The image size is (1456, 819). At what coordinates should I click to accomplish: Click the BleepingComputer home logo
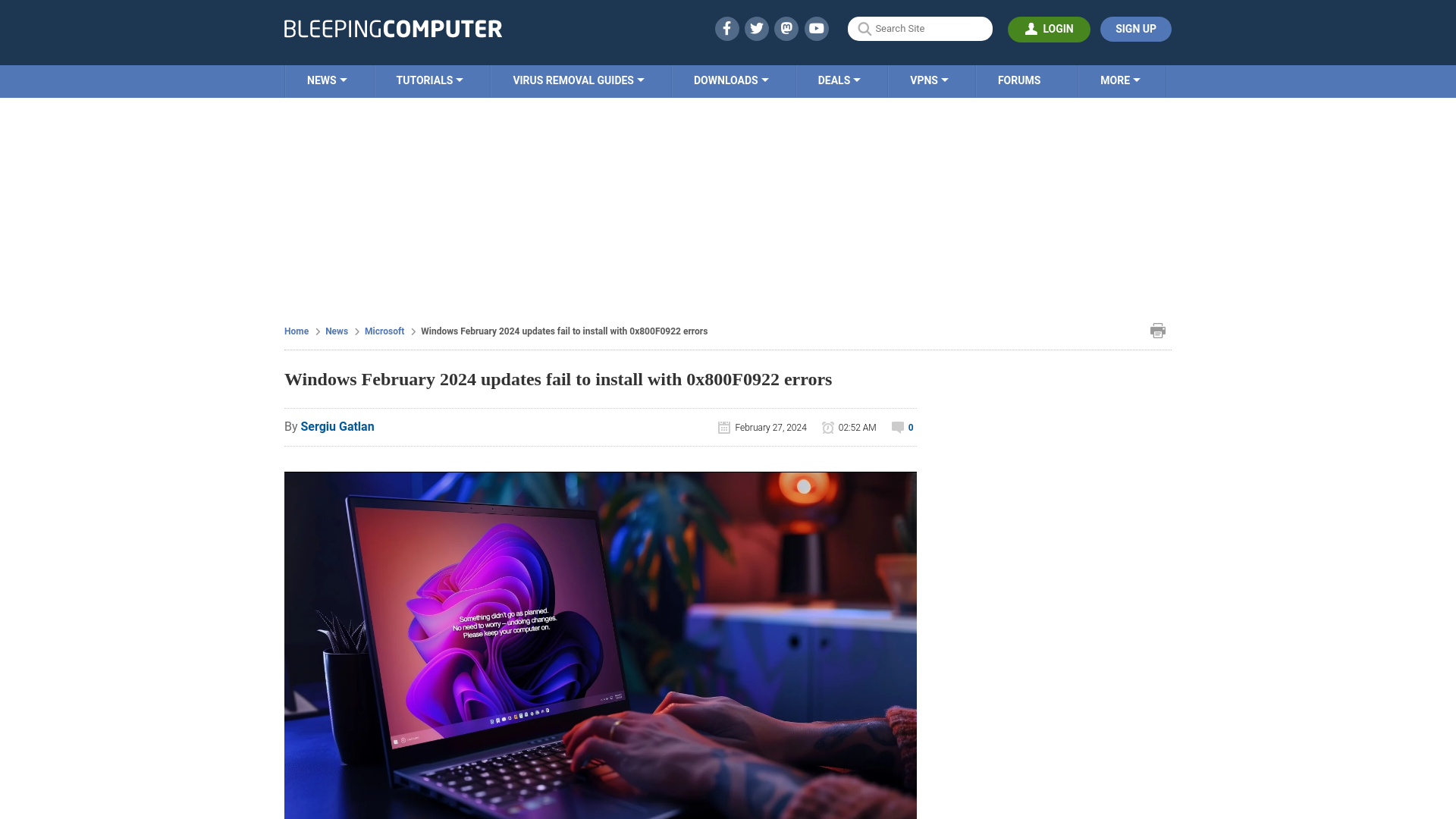pyautogui.click(x=392, y=28)
